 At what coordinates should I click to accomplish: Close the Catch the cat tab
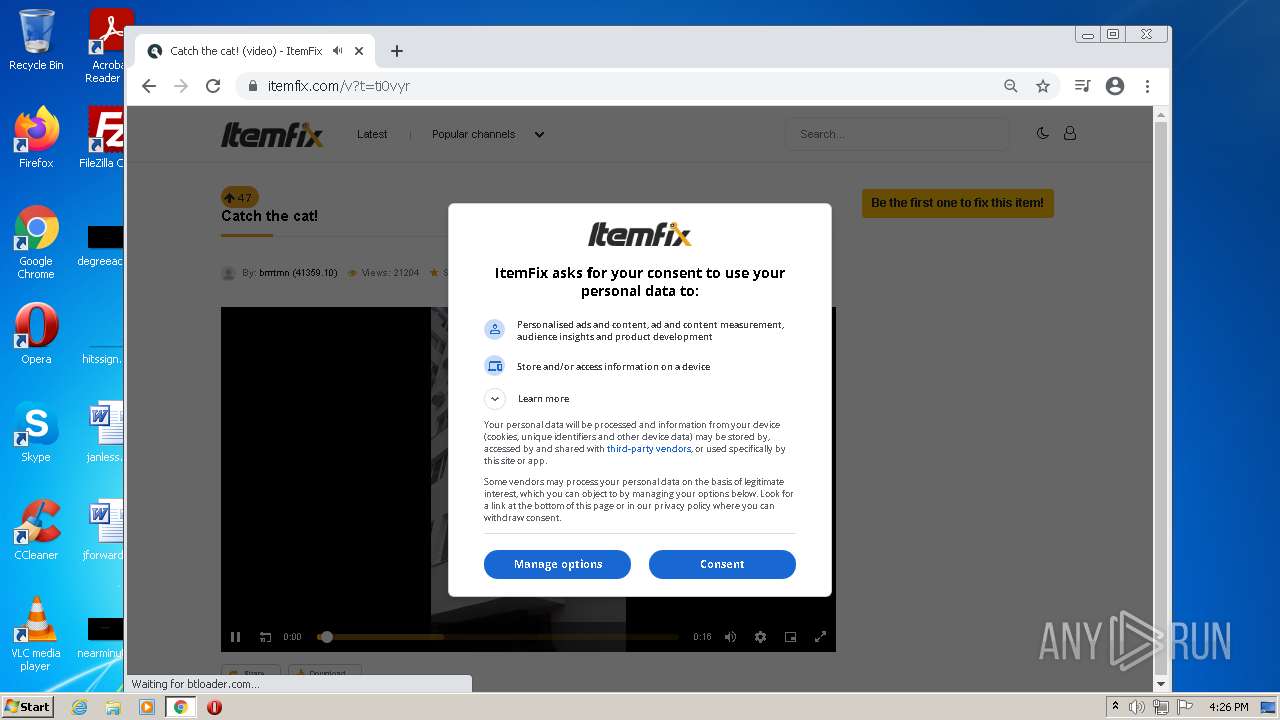(359, 51)
